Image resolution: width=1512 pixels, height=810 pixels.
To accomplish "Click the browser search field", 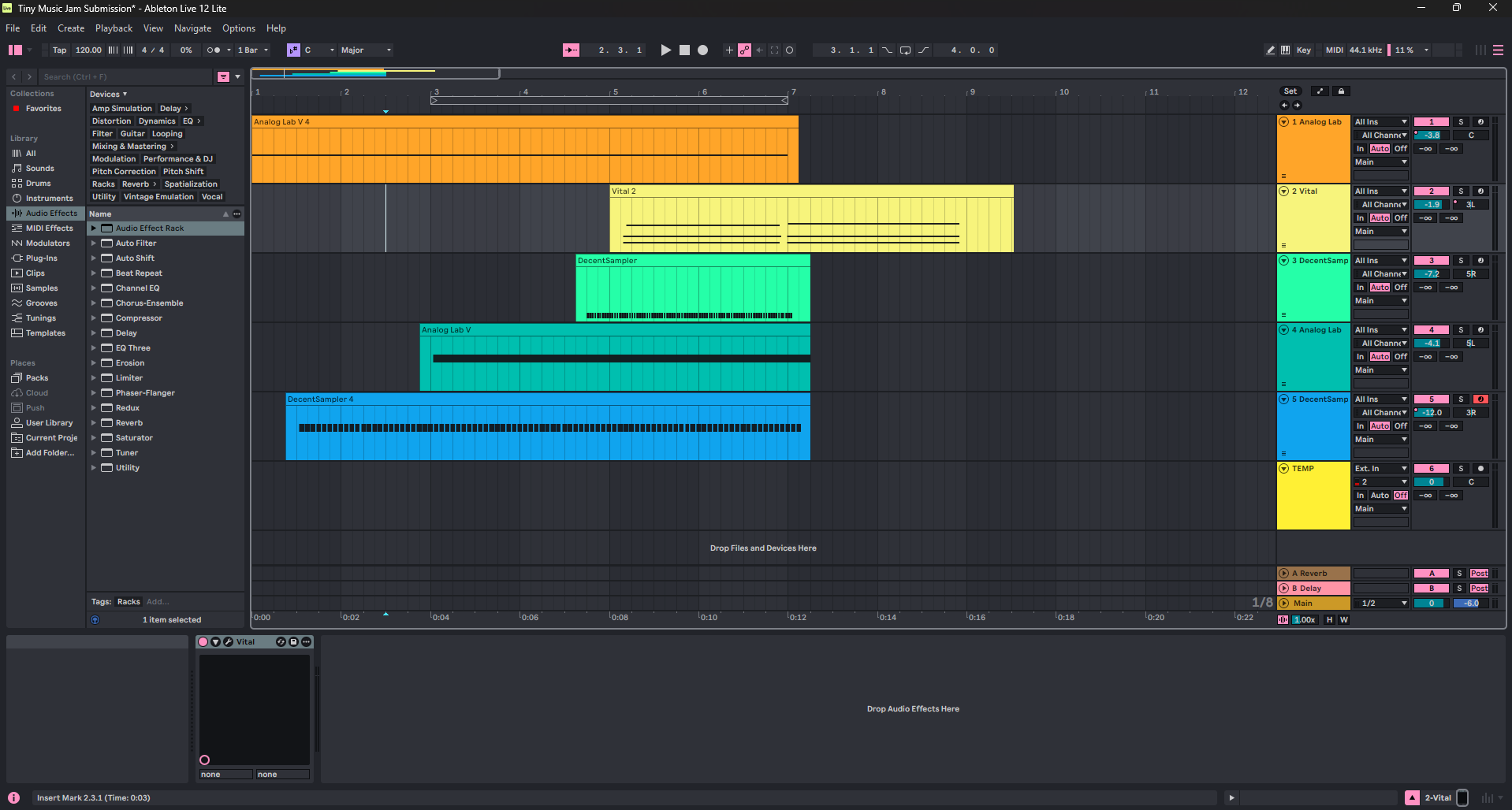I will tap(126, 77).
